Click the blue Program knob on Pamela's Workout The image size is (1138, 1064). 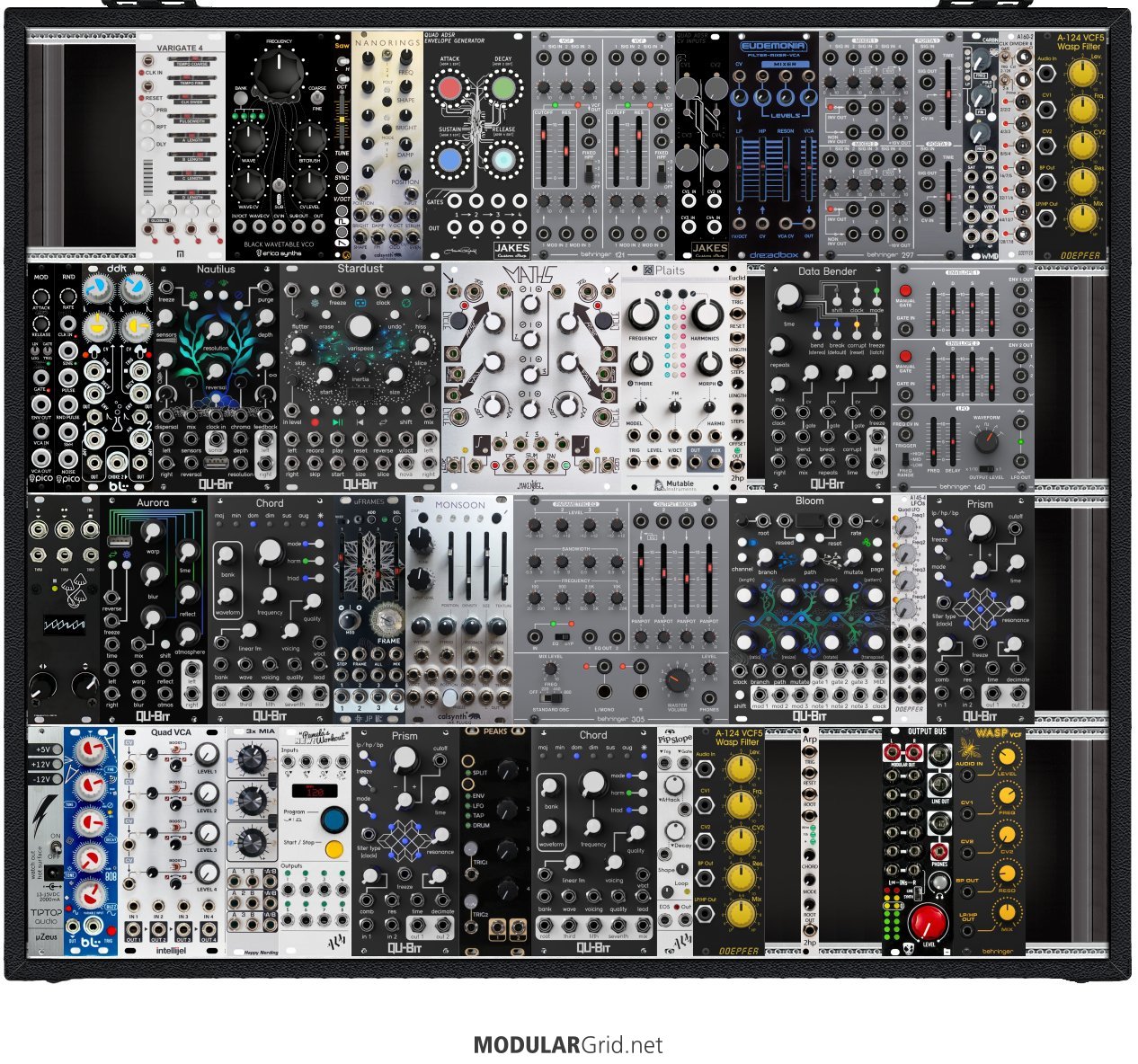click(x=334, y=820)
